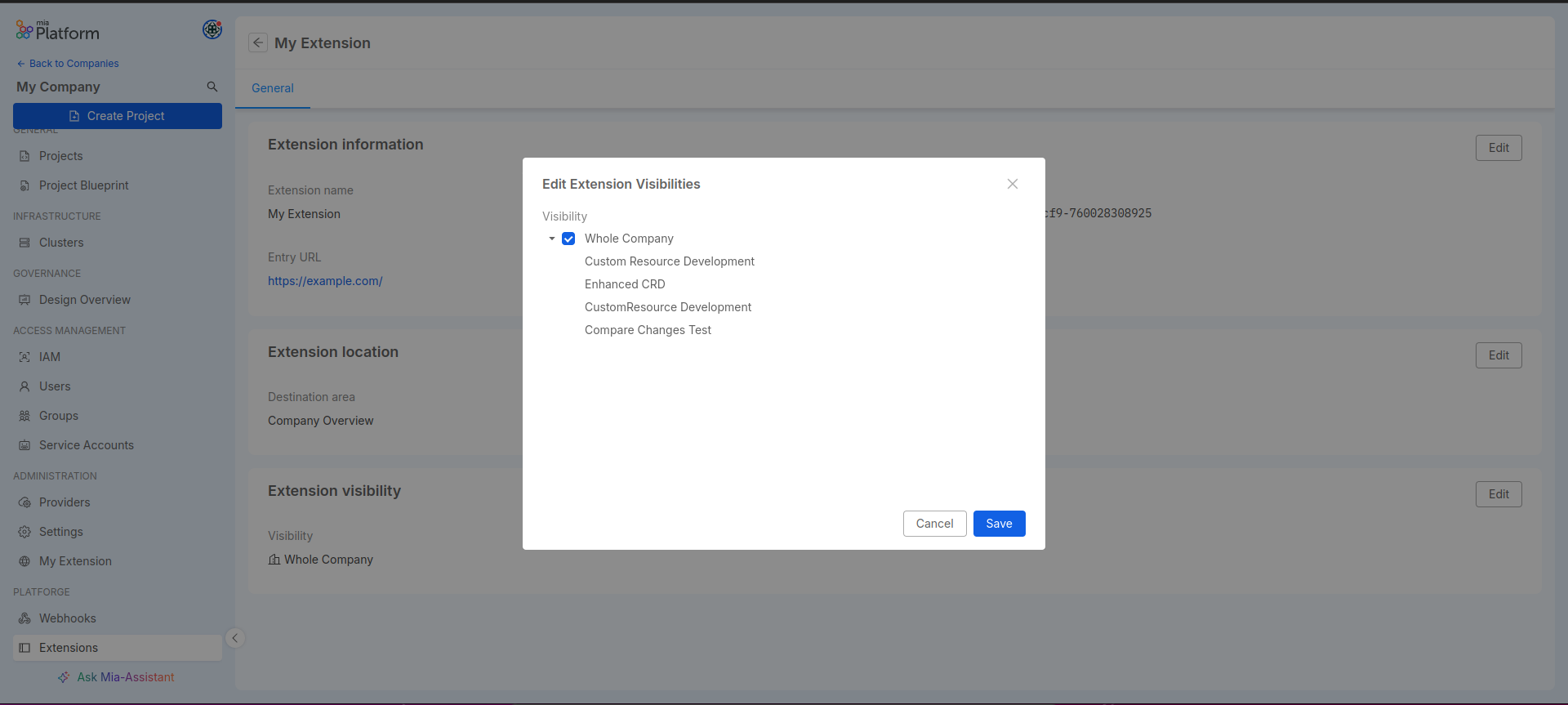
Task: Close the Edit Extension Visibilities dialog
Action: (1013, 184)
